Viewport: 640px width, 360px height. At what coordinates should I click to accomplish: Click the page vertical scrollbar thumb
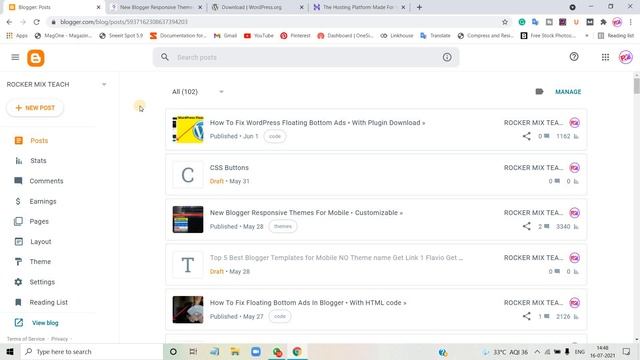pos(636,86)
